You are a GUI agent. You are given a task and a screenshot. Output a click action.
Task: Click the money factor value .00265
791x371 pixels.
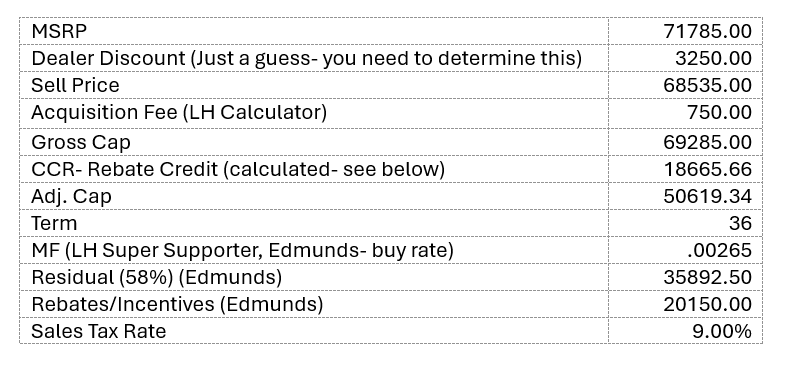coord(719,250)
